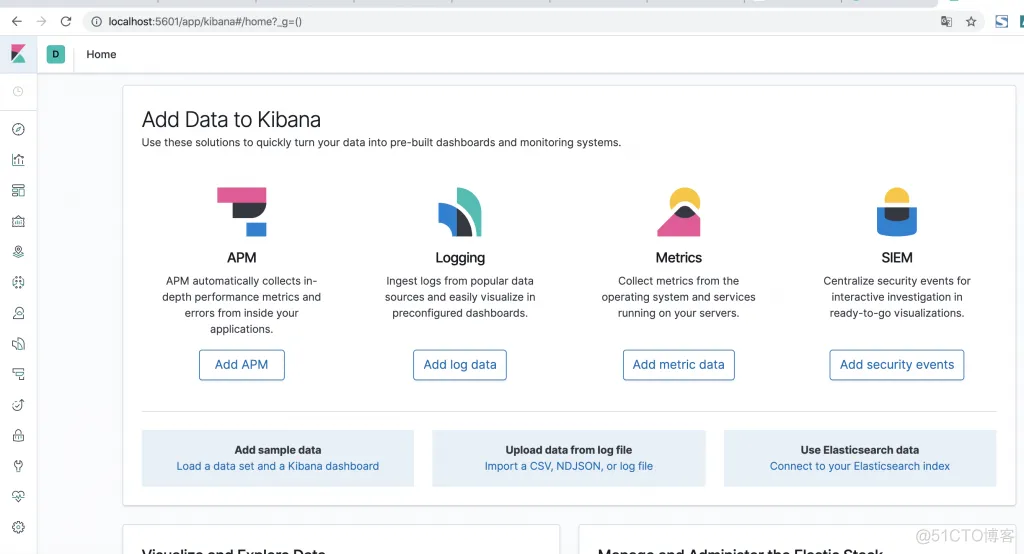Click "Connect to your Elasticsearch index" link
Viewport: 1024px width, 554px height.
click(859, 466)
